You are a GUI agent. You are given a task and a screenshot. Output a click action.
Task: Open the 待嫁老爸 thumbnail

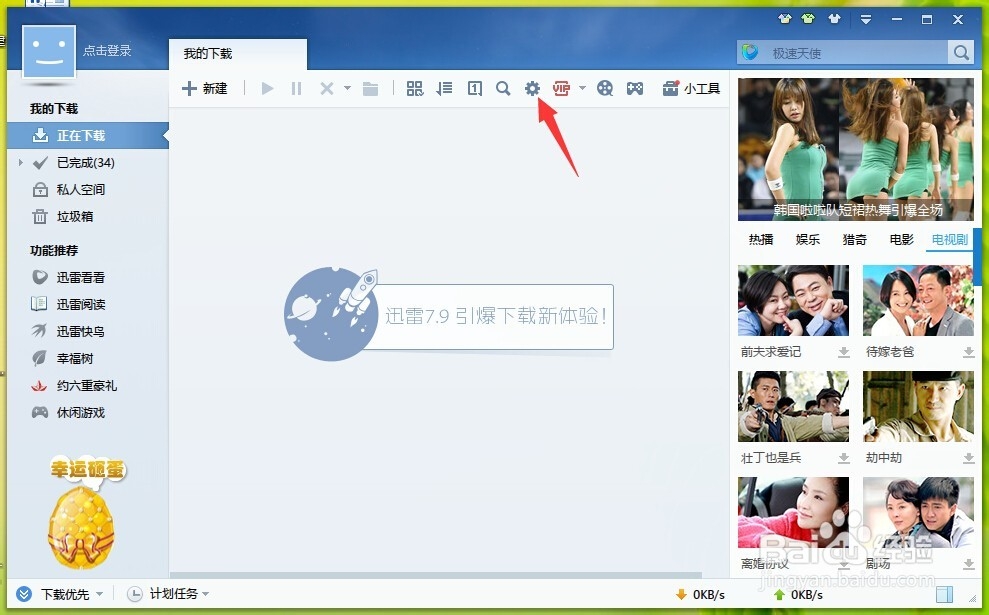[x=918, y=300]
